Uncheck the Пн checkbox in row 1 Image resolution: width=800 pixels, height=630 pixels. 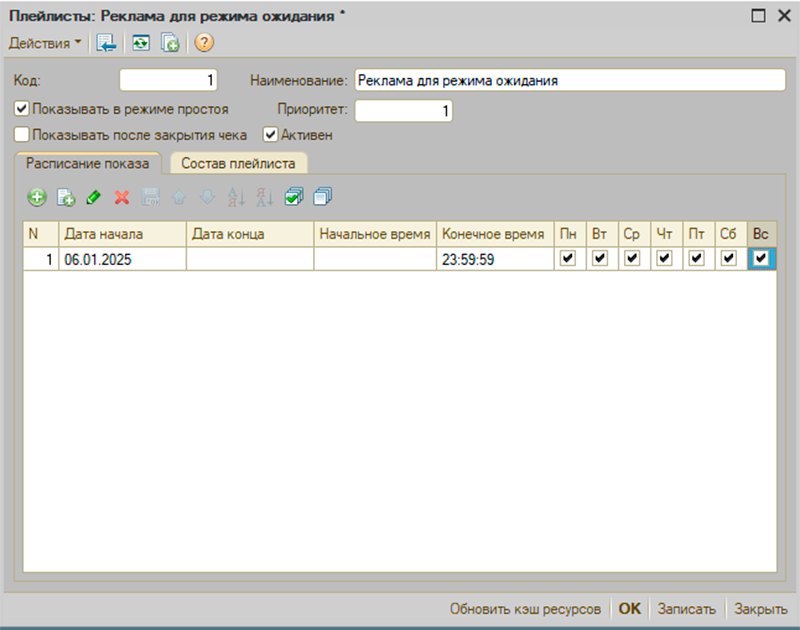tap(568, 259)
